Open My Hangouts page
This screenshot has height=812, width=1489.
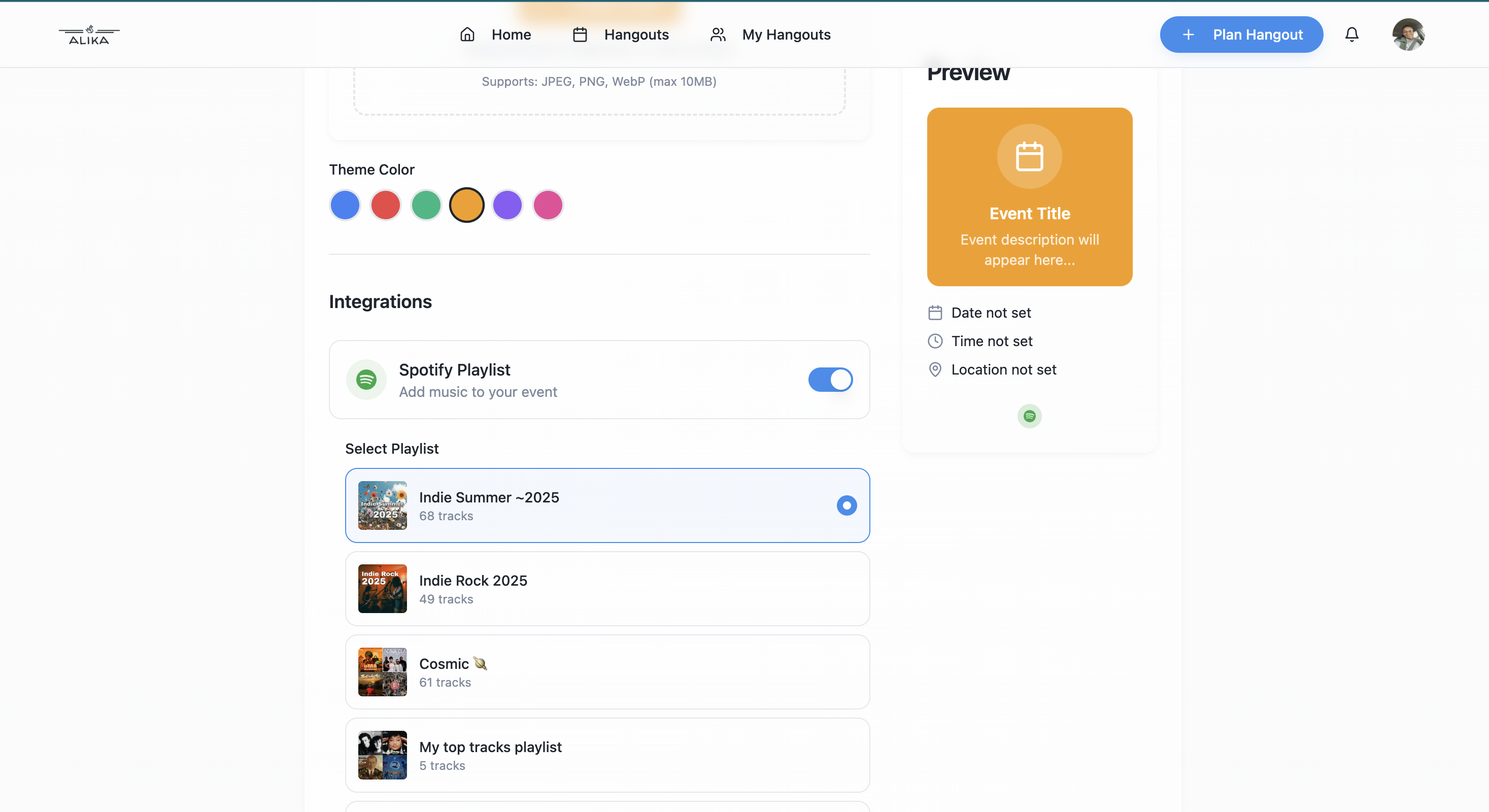[770, 35]
